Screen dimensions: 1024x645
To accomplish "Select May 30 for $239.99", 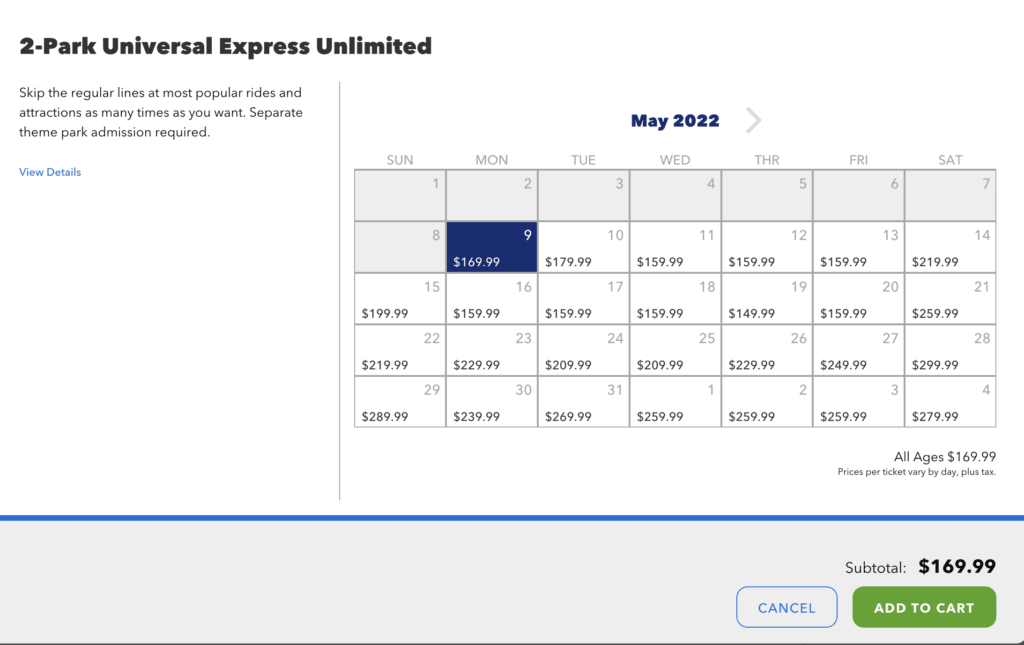I will [492, 402].
